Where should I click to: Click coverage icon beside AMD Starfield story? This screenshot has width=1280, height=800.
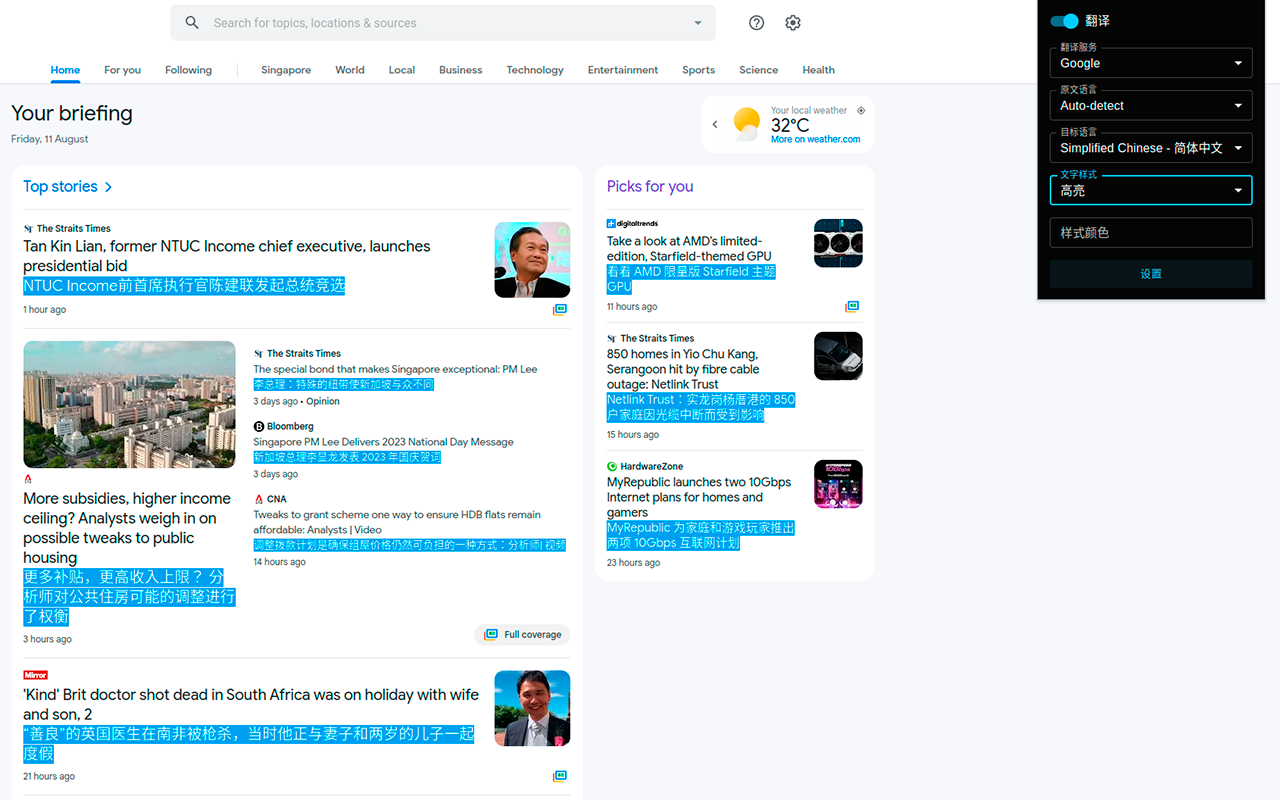click(852, 307)
